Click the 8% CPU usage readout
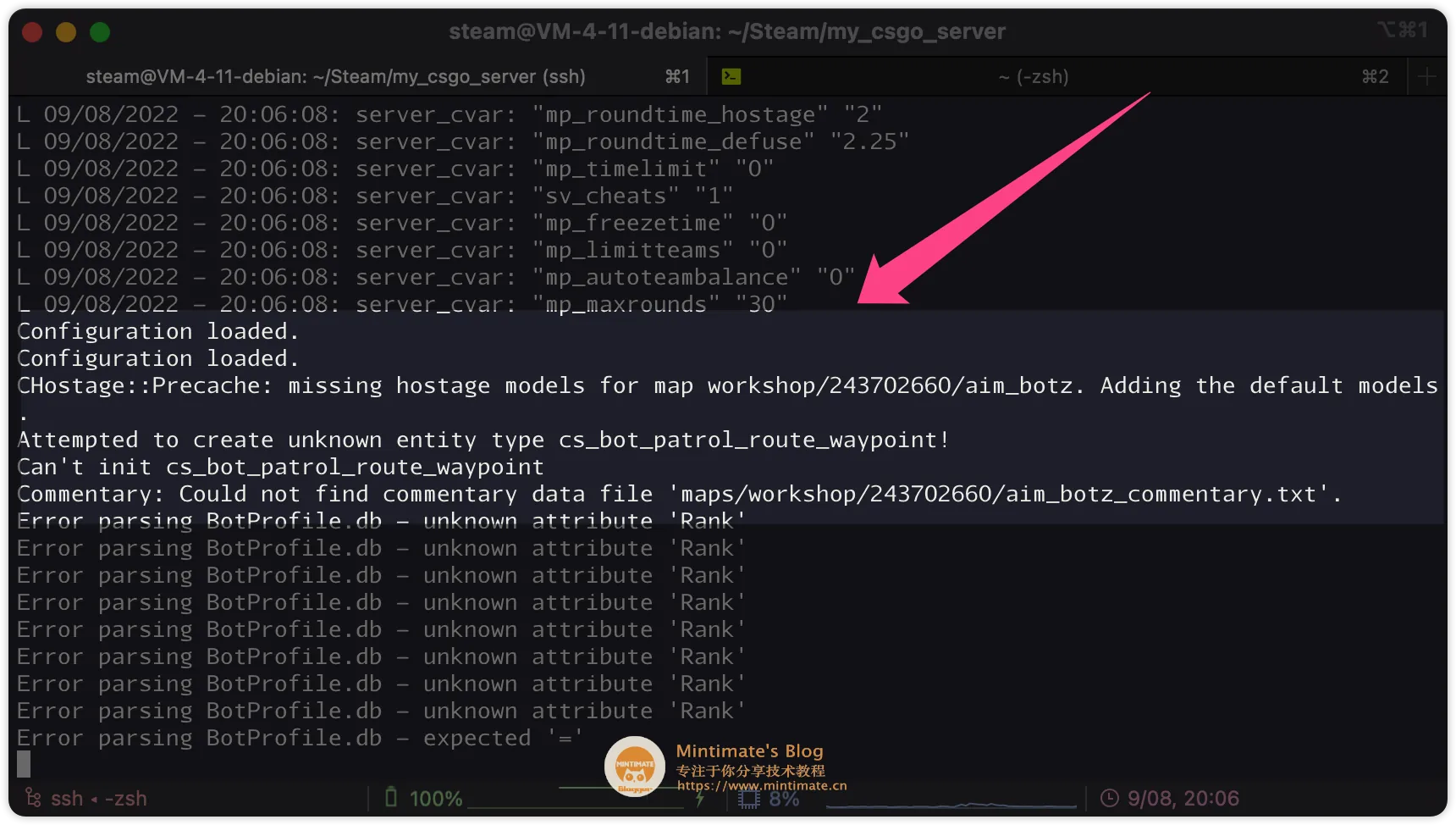1456x825 pixels. [785, 799]
